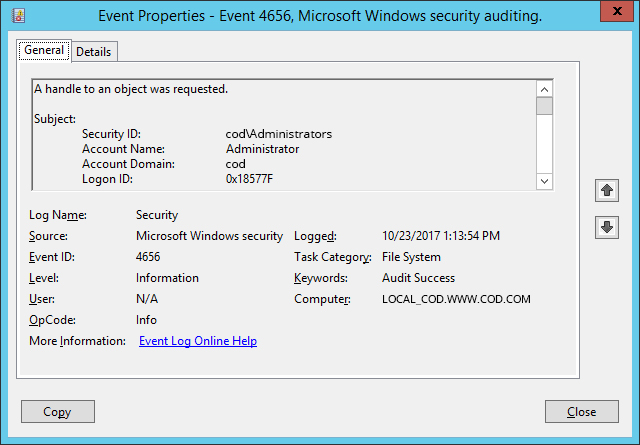The width and height of the screenshot is (640, 445).
Task: Click the 'Microsoft Windows security' source value
Action: pos(209,236)
